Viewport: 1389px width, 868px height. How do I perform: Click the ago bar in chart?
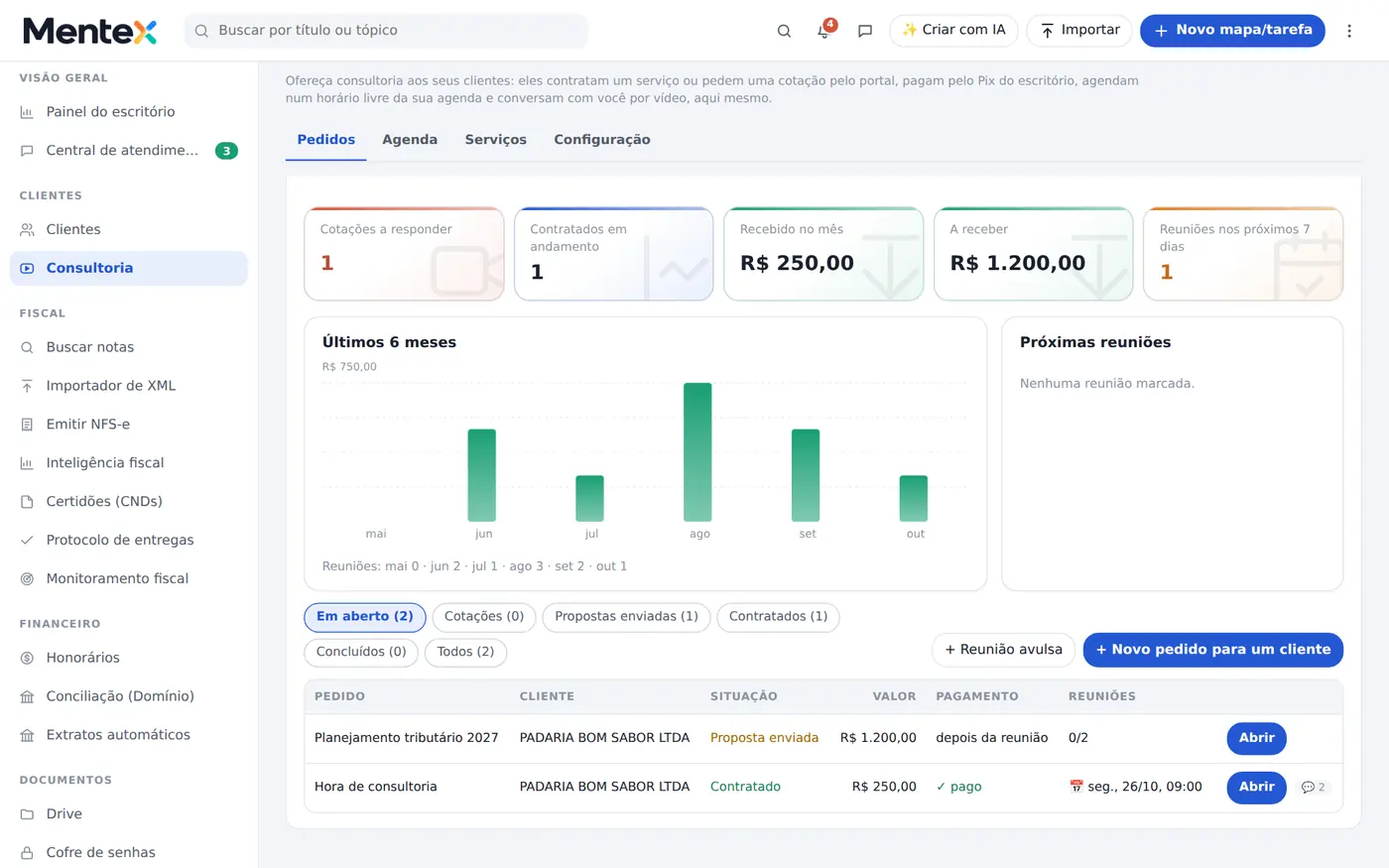[697, 452]
